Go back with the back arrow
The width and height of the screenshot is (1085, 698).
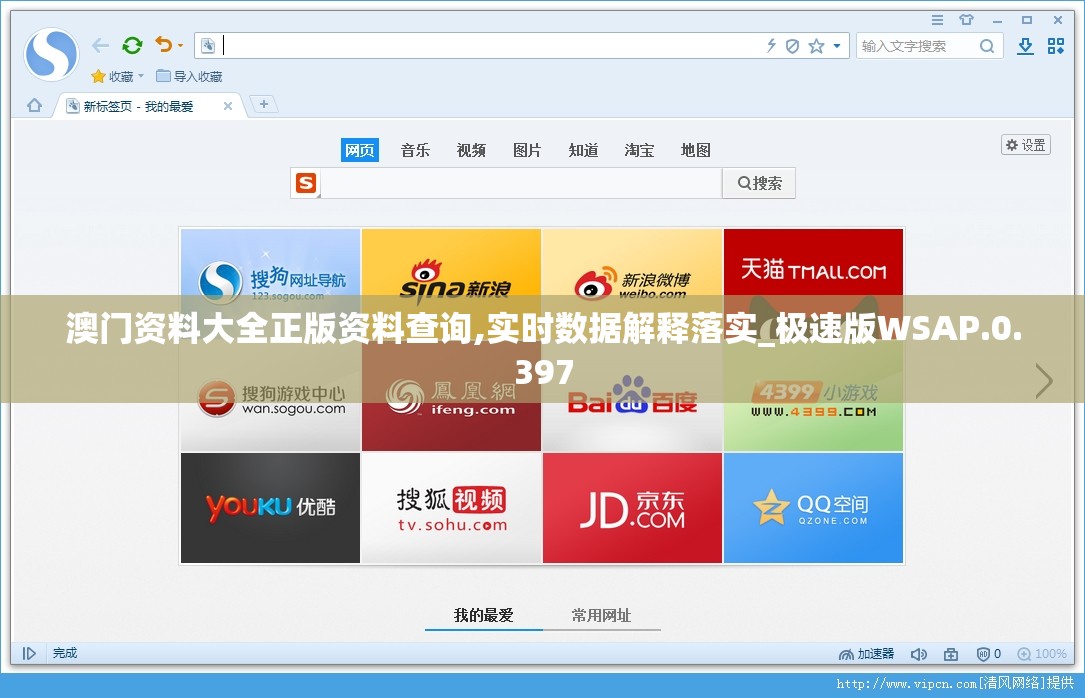101,46
